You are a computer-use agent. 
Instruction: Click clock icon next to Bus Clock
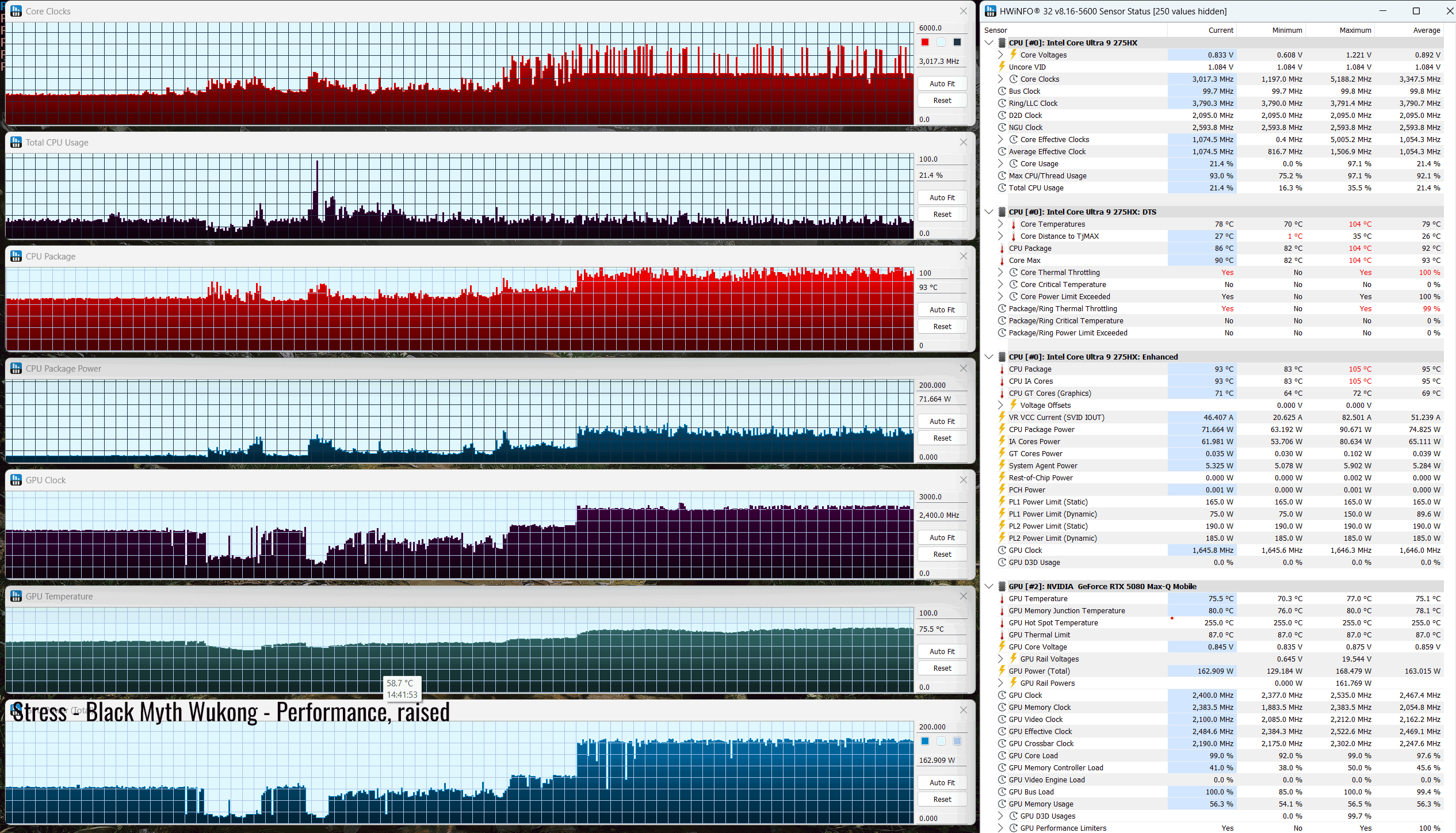coord(1002,91)
